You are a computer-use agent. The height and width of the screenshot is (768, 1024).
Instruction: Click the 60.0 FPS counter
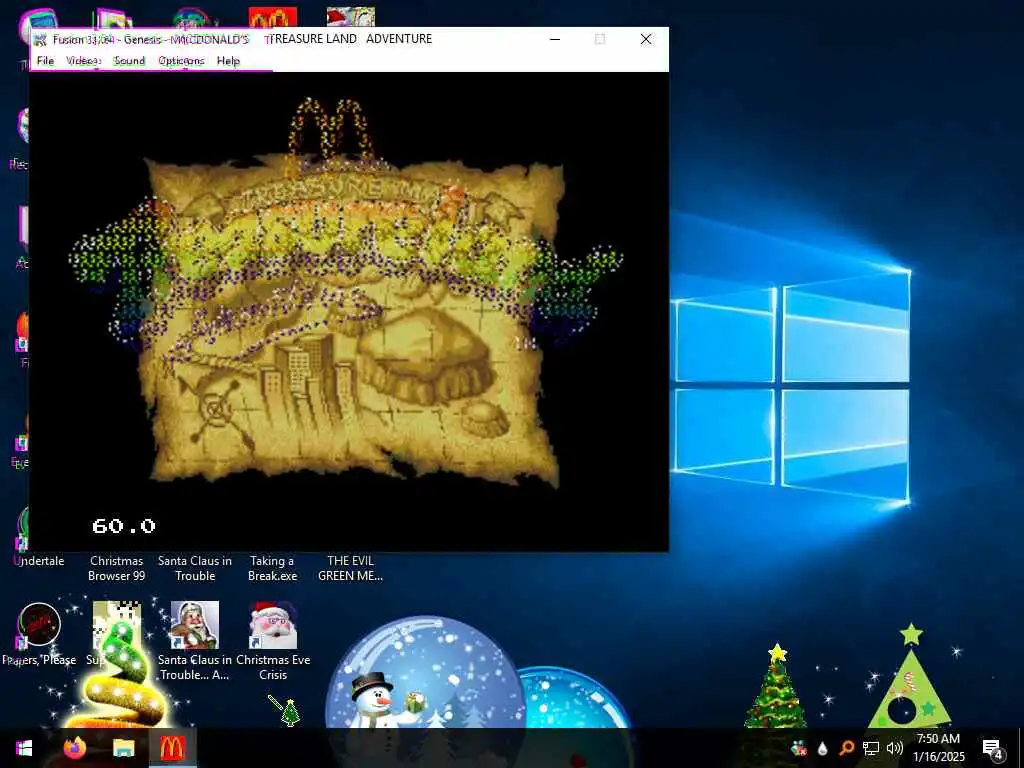(123, 526)
